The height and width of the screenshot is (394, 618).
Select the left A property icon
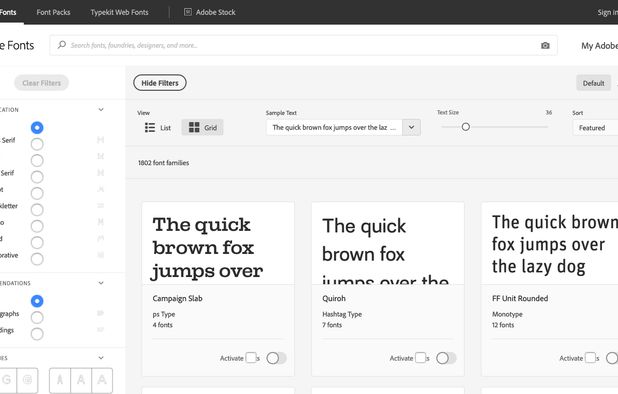(60, 380)
